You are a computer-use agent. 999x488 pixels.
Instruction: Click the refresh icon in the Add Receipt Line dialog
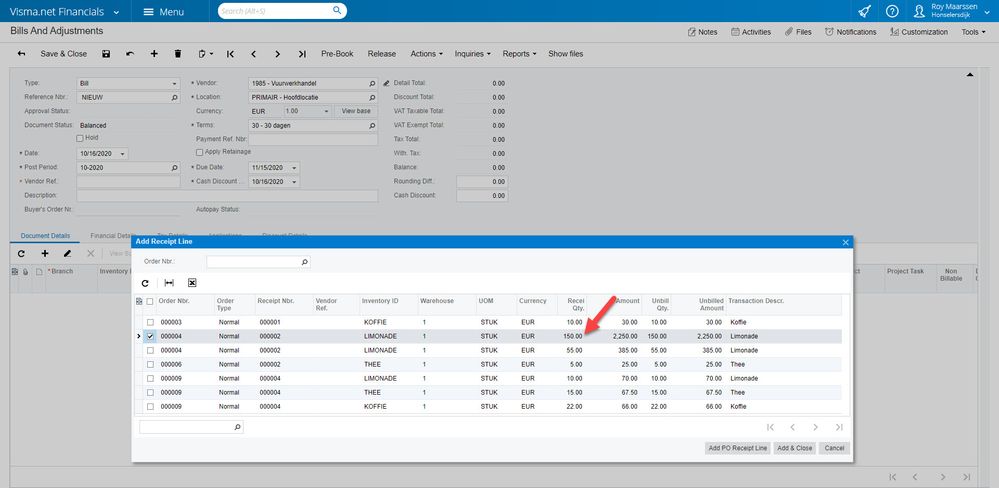(145, 283)
